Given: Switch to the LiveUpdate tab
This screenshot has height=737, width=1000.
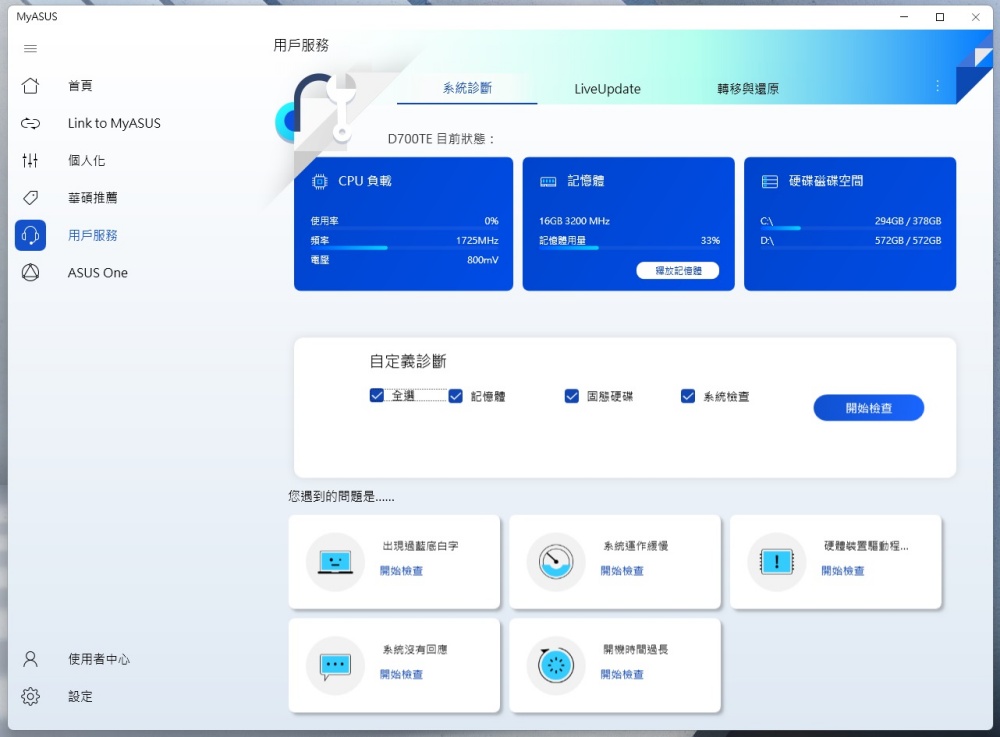Looking at the screenshot, I should (607, 89).
